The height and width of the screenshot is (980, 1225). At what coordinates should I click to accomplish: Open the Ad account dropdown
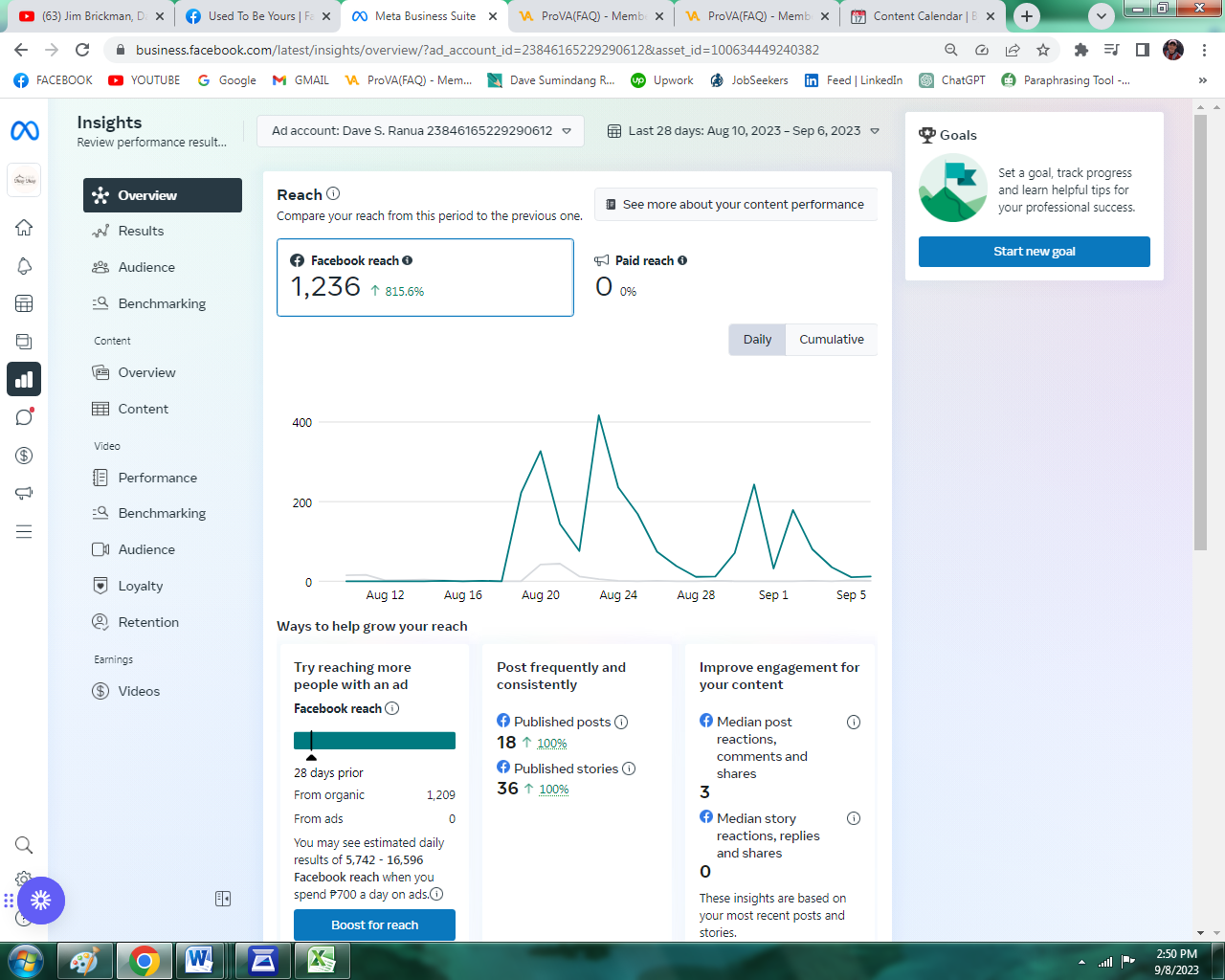coord(421,131)
